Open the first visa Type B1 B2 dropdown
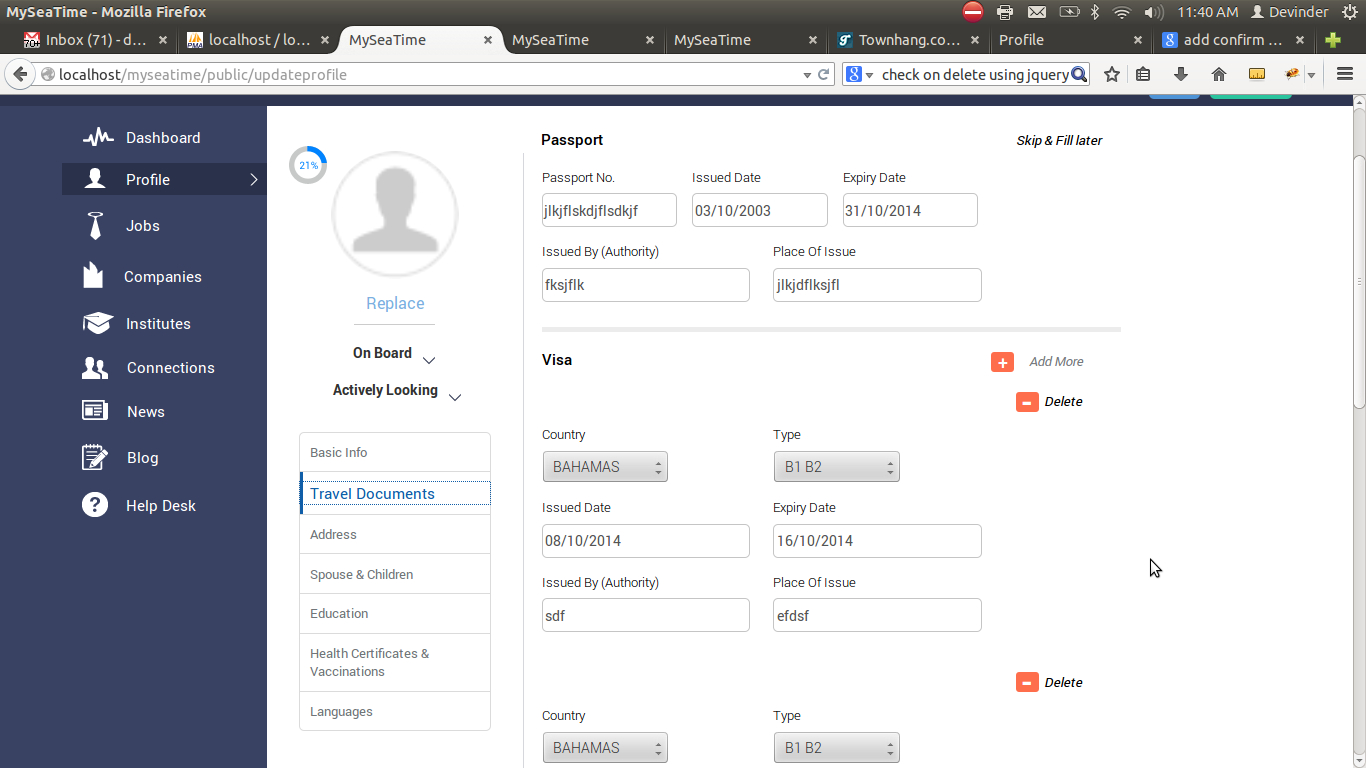The width and height of the screenshot is (1366, 768). pyautogui.click(x=836, y=467)
